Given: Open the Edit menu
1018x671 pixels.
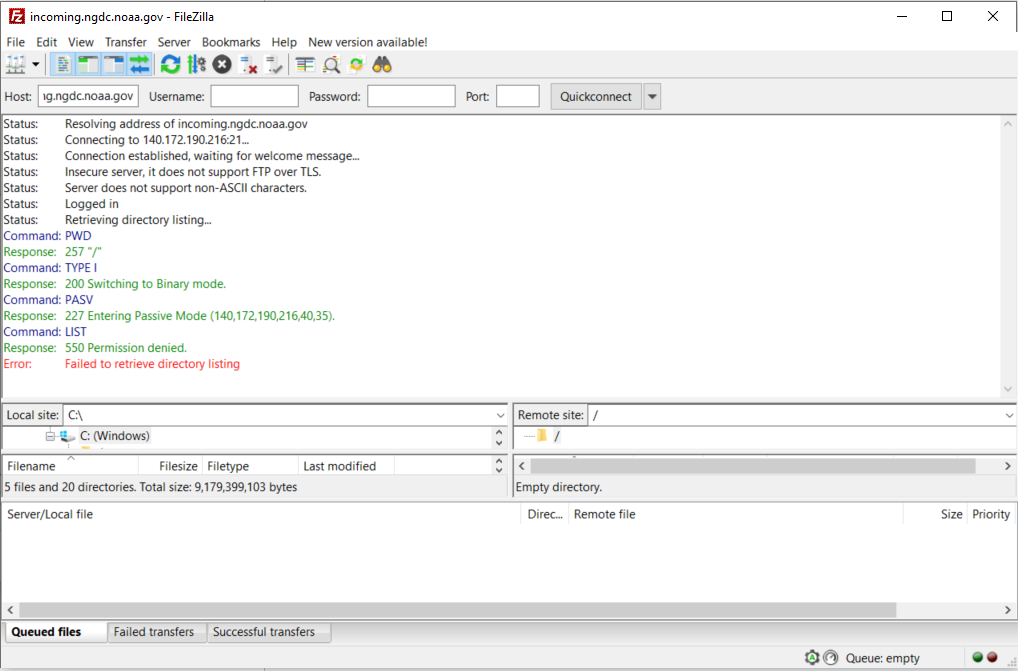Looking at the screenshot, I should pyautogui.click(x=46, y=42).
